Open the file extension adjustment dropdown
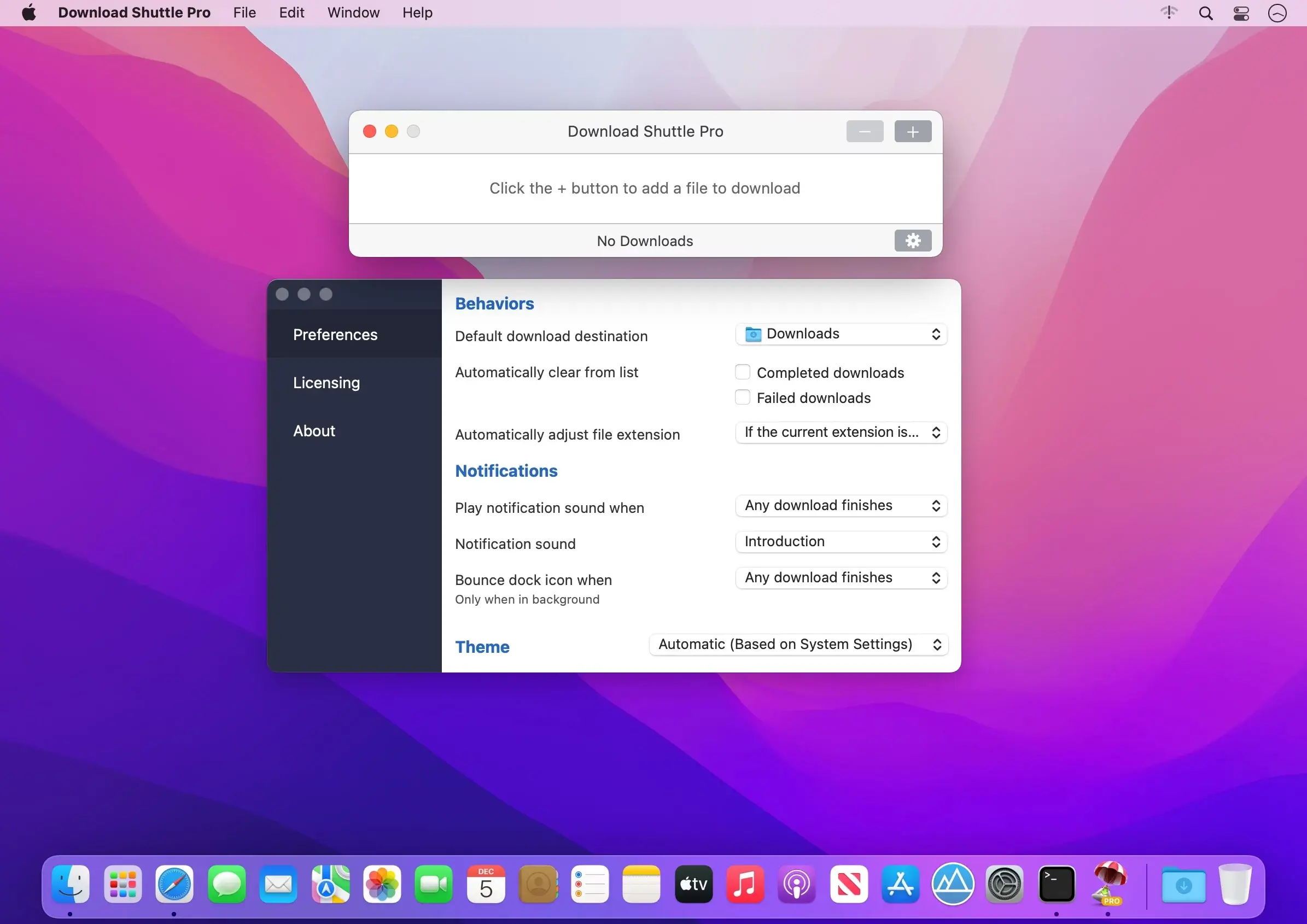1307x924 pixels. pyautogui.click(x=841, y=432)
